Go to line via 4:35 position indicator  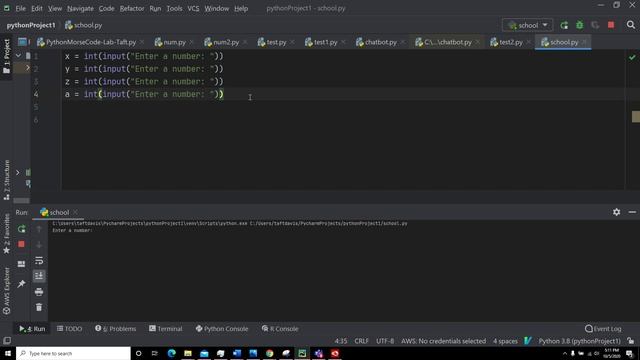[340, 341]
